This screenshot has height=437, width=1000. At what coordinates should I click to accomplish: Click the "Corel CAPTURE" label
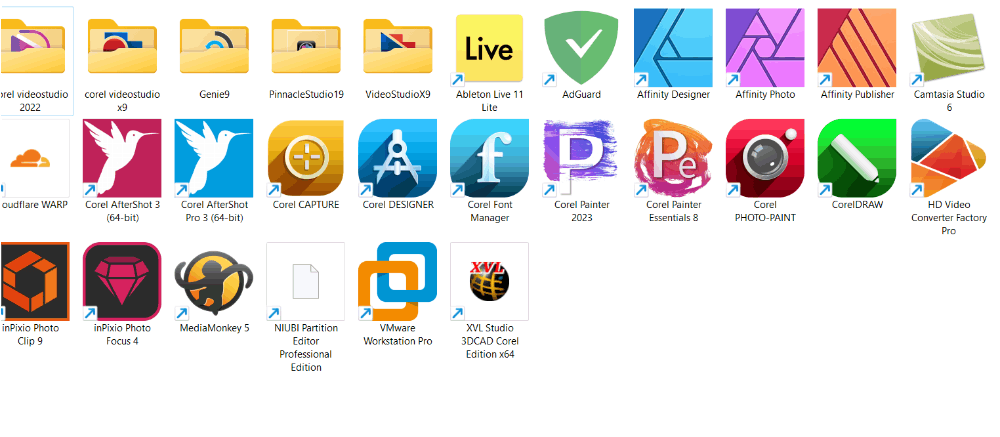(305, 205)
